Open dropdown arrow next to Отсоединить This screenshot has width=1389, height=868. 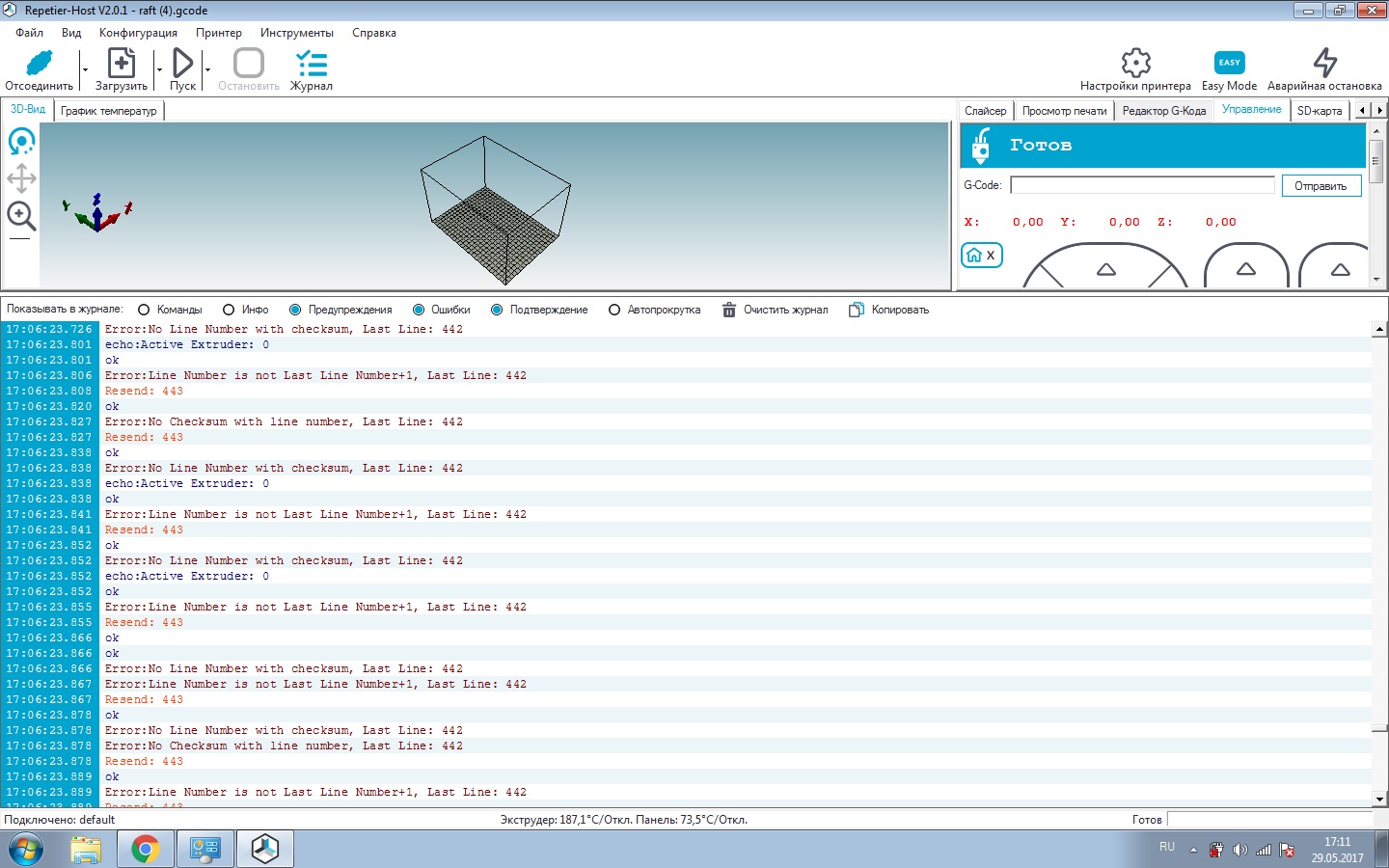[85, 70]
